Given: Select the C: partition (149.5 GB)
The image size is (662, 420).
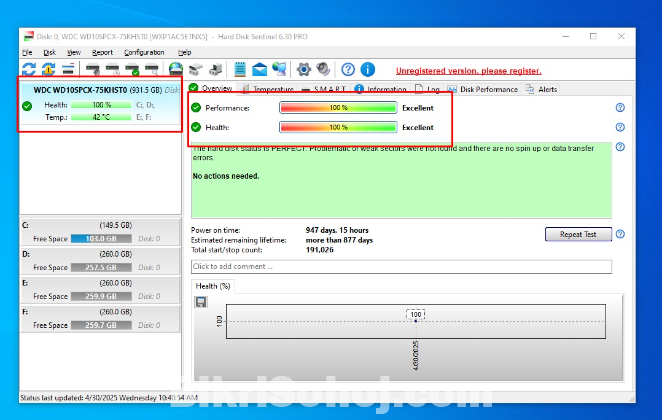Looking at the screenshot, I should 100,232.
